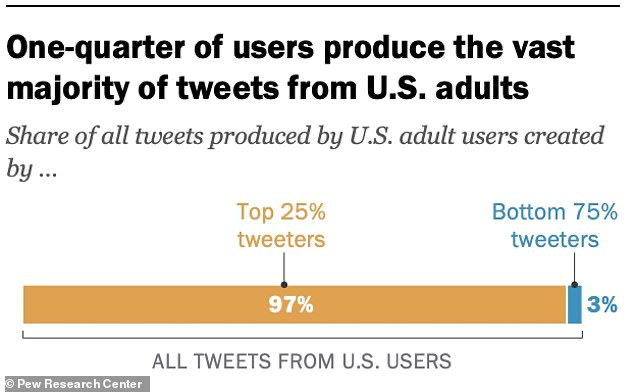This screenshot has height=392, width=634.
Task: Click the headline's second line starting majority
Action: click(268, 89)
